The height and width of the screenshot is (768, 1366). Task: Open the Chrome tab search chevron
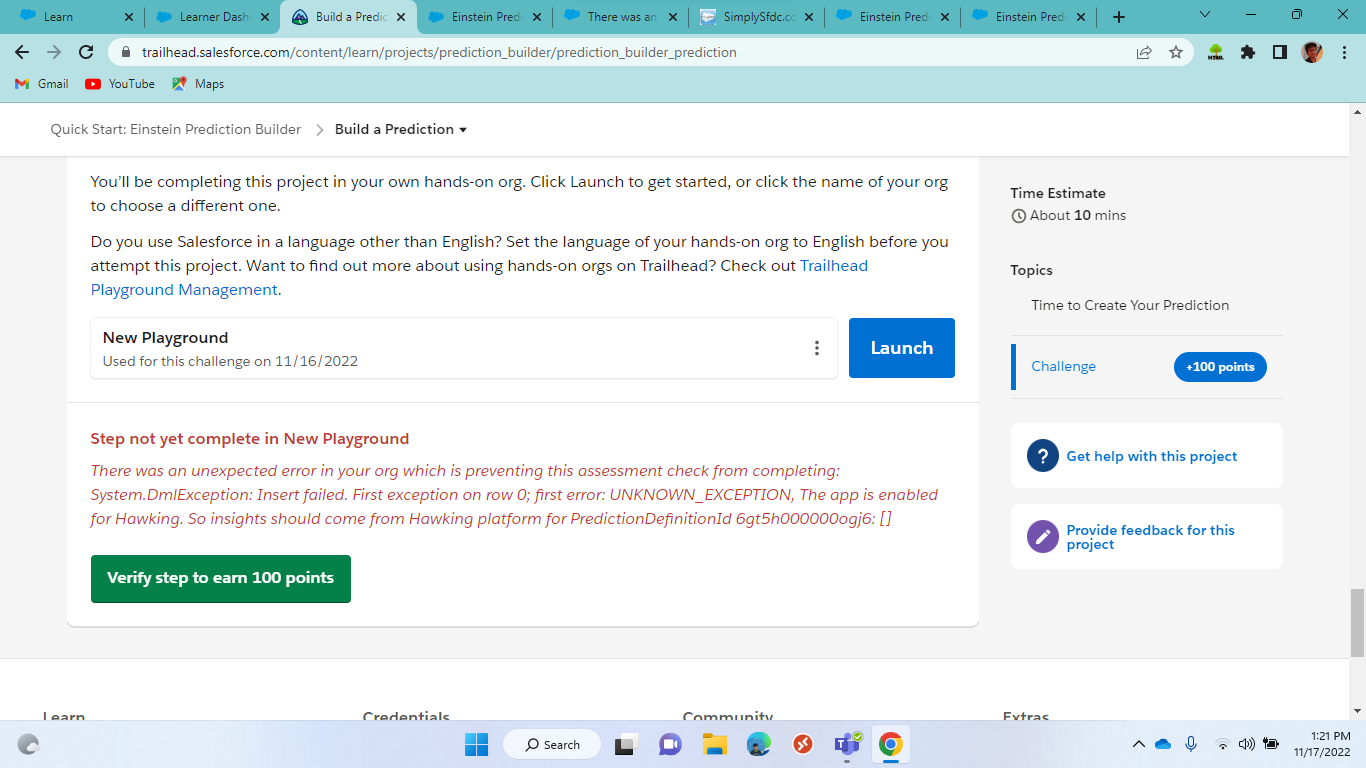pyautogui.click(x=1205, y=15)
